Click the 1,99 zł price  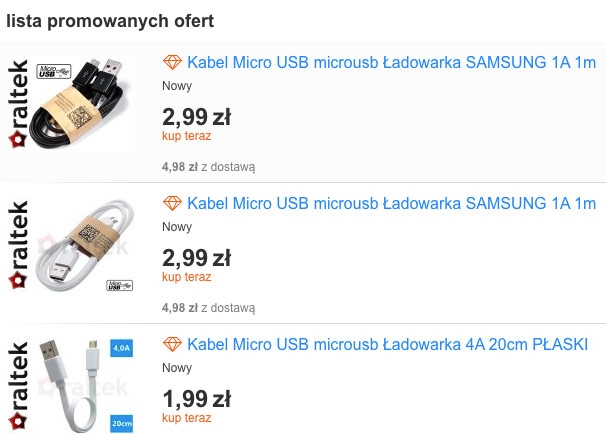click(x=196, y=399)
